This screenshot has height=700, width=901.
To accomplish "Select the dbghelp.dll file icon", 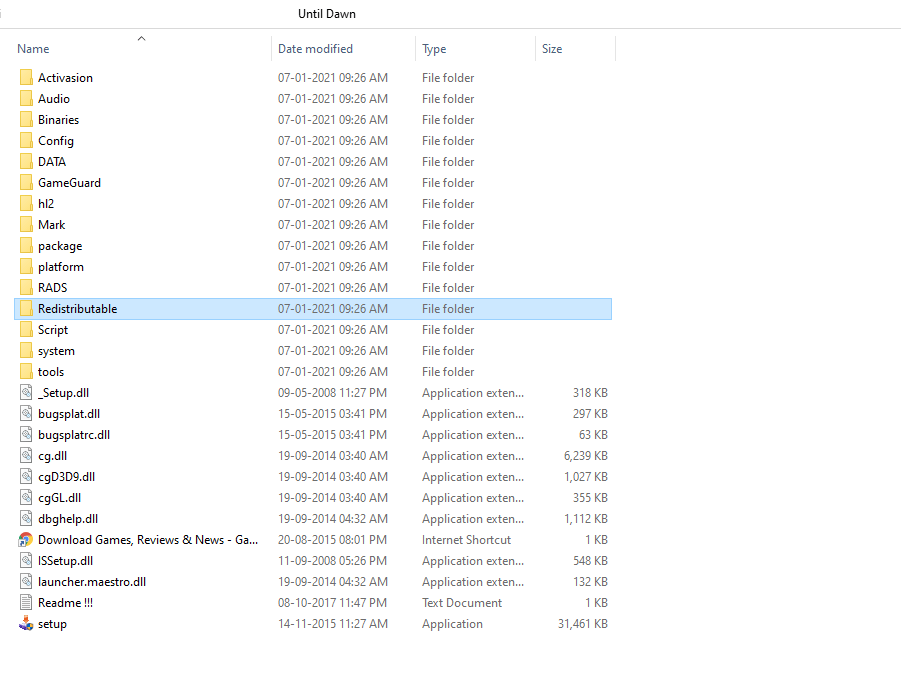I will click(26, 519).
